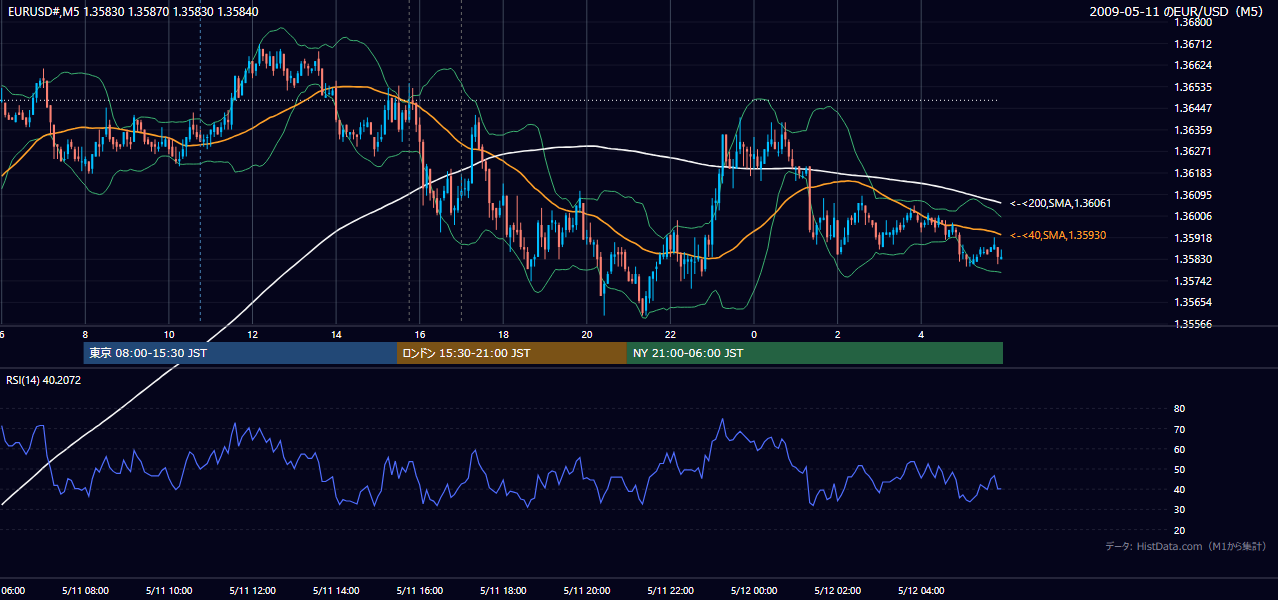Select the London session bar 15:30-21:00 JST

(x=512, y=353)
